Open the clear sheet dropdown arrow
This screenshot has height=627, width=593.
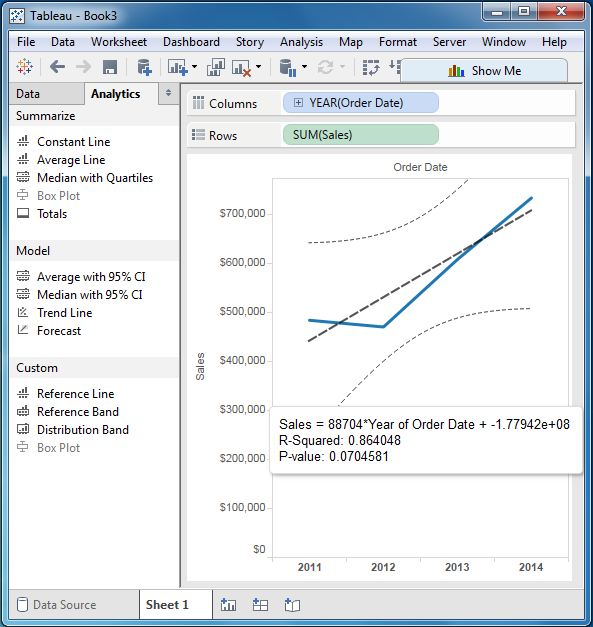pyautogui.click(x=258, y=66)
